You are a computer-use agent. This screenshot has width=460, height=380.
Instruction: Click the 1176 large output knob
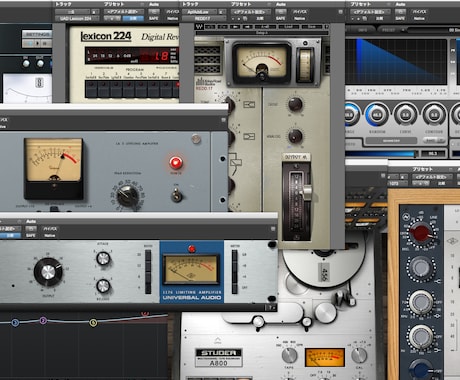48,272
